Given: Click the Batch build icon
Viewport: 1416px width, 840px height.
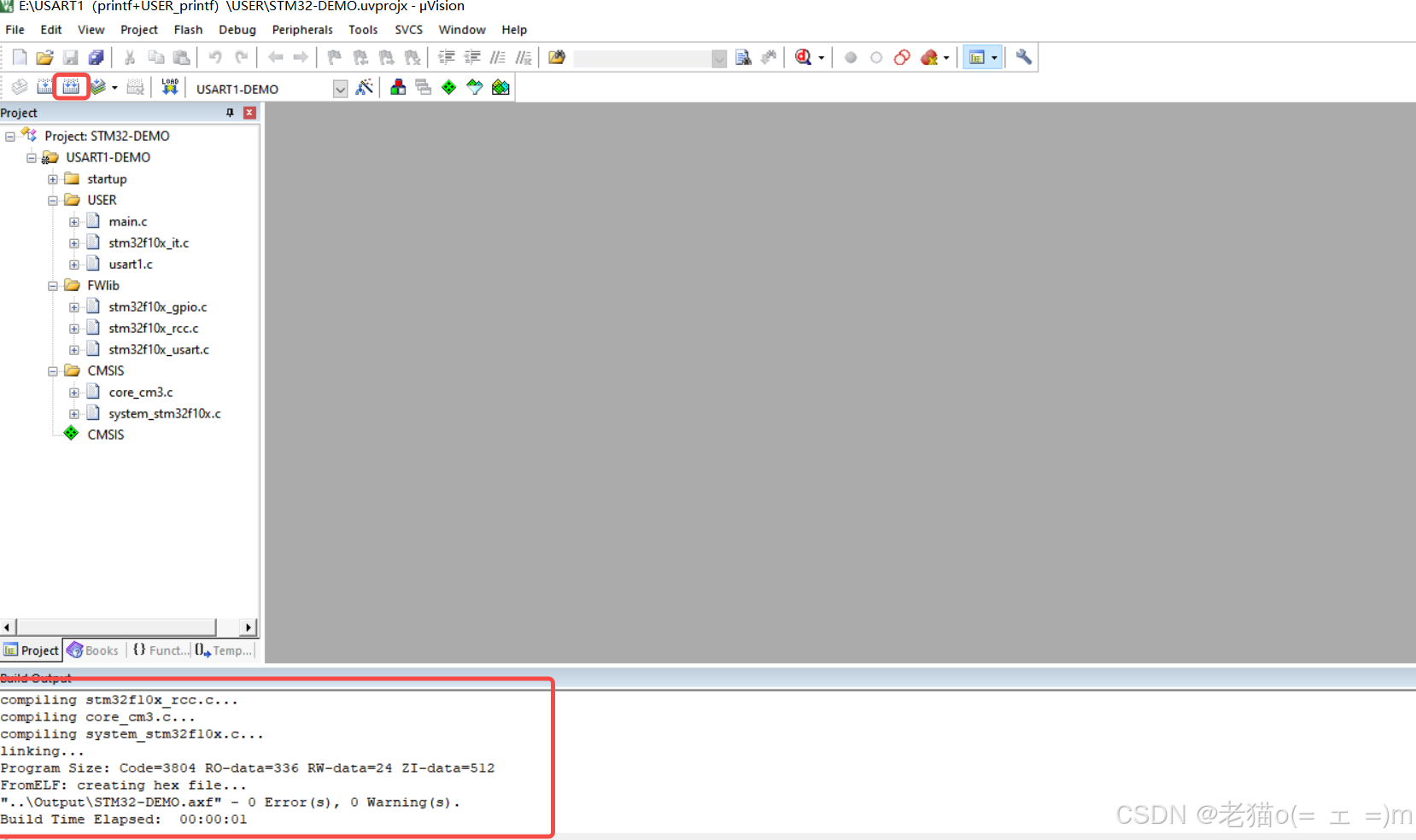Looking at the screenshot, I should [x=98, y=87].
